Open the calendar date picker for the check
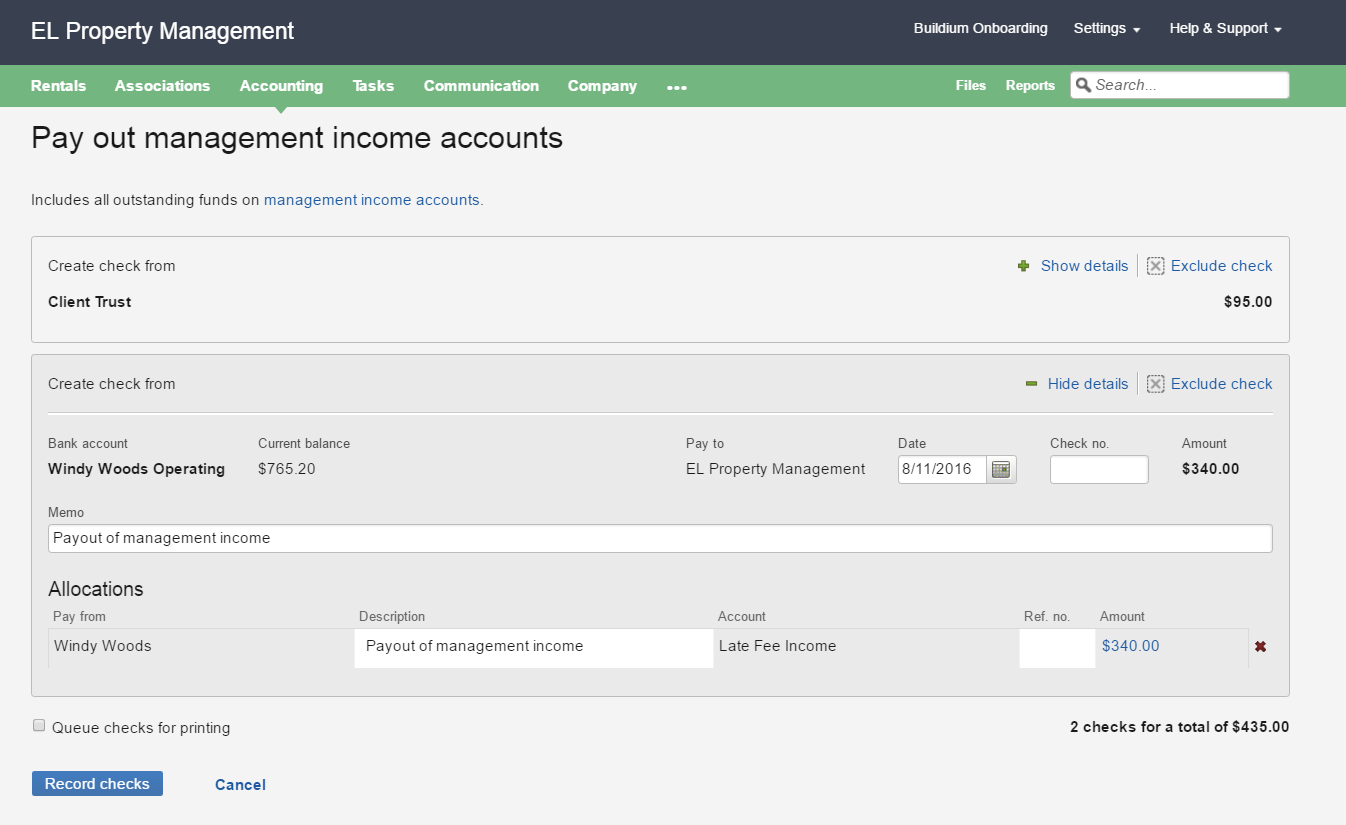The width and height of the screenshot is (1346, 825). click(x=1000, y=469)
